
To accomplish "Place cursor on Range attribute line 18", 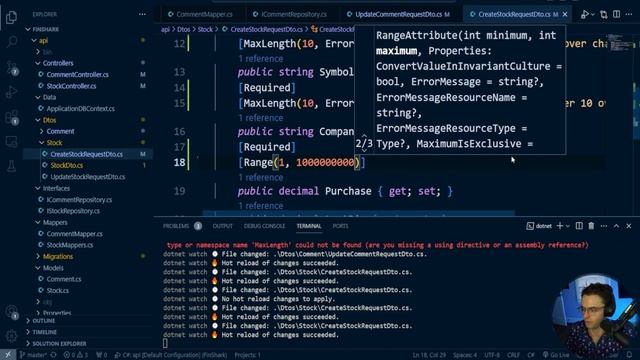I will point(302,162).
